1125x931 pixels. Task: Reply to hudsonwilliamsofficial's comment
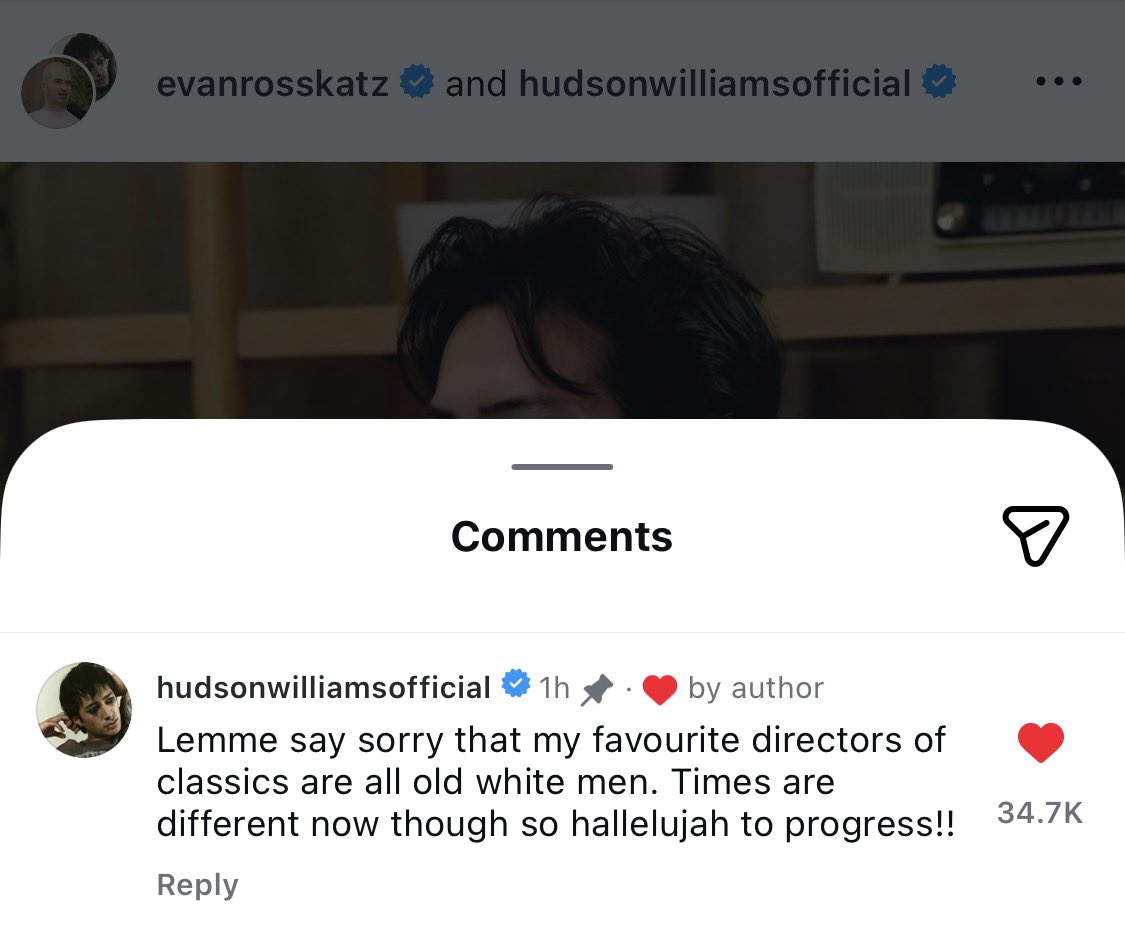[x=197, y=885]
